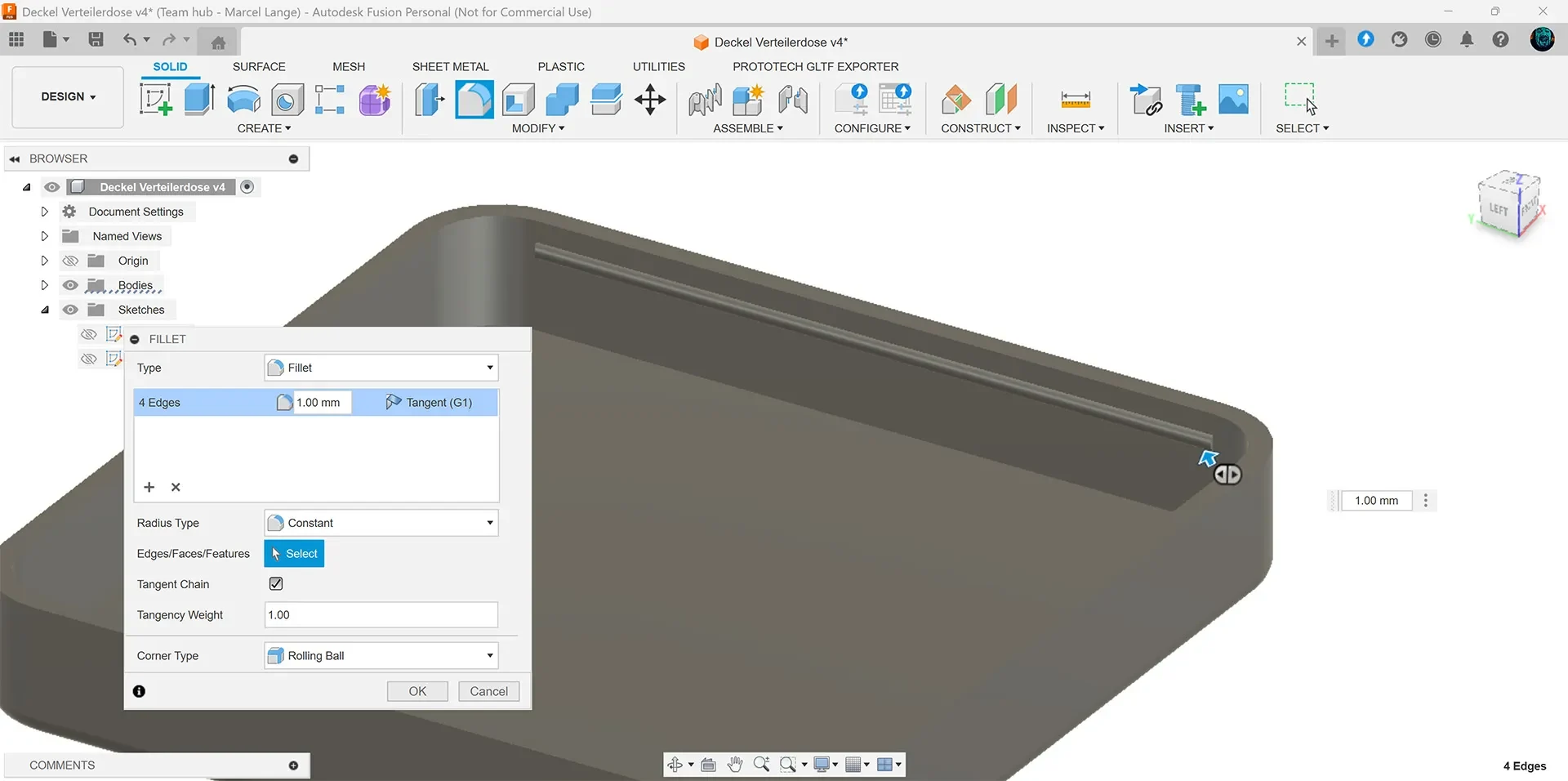Open the Corner Type Rolling Ball dropdown

coord(381,655)
